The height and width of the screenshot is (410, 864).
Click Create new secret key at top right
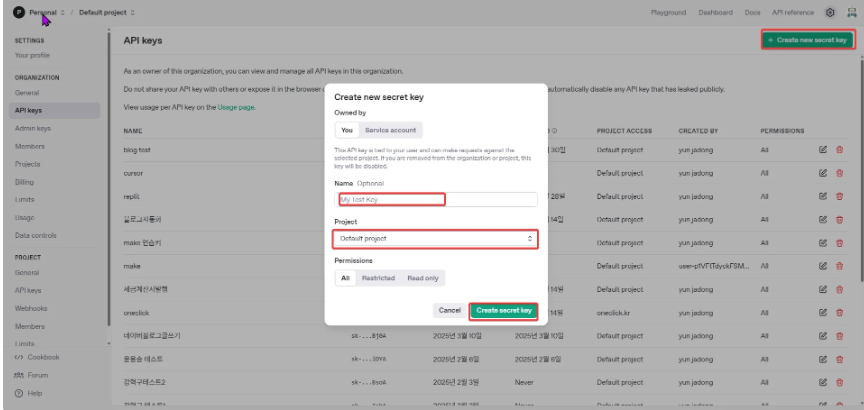point(808,40)
